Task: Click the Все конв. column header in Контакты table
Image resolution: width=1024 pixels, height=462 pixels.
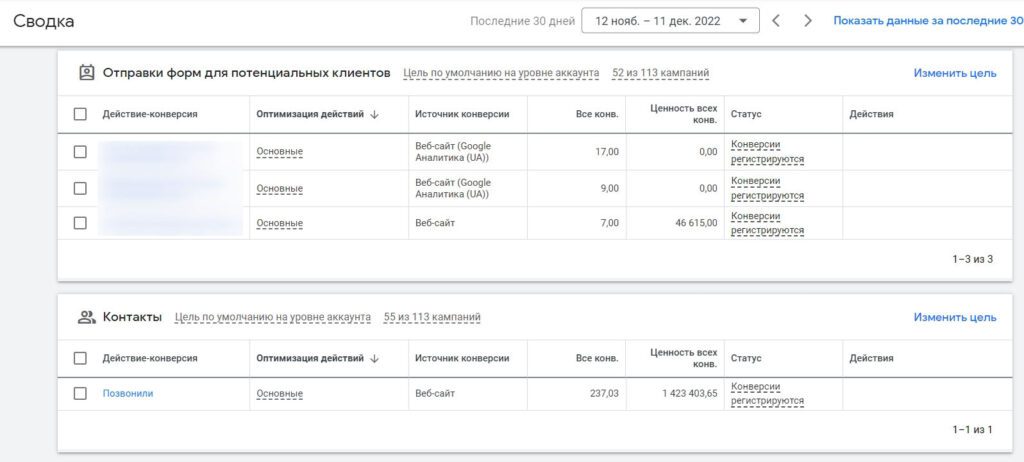Action: coord(597,358)
